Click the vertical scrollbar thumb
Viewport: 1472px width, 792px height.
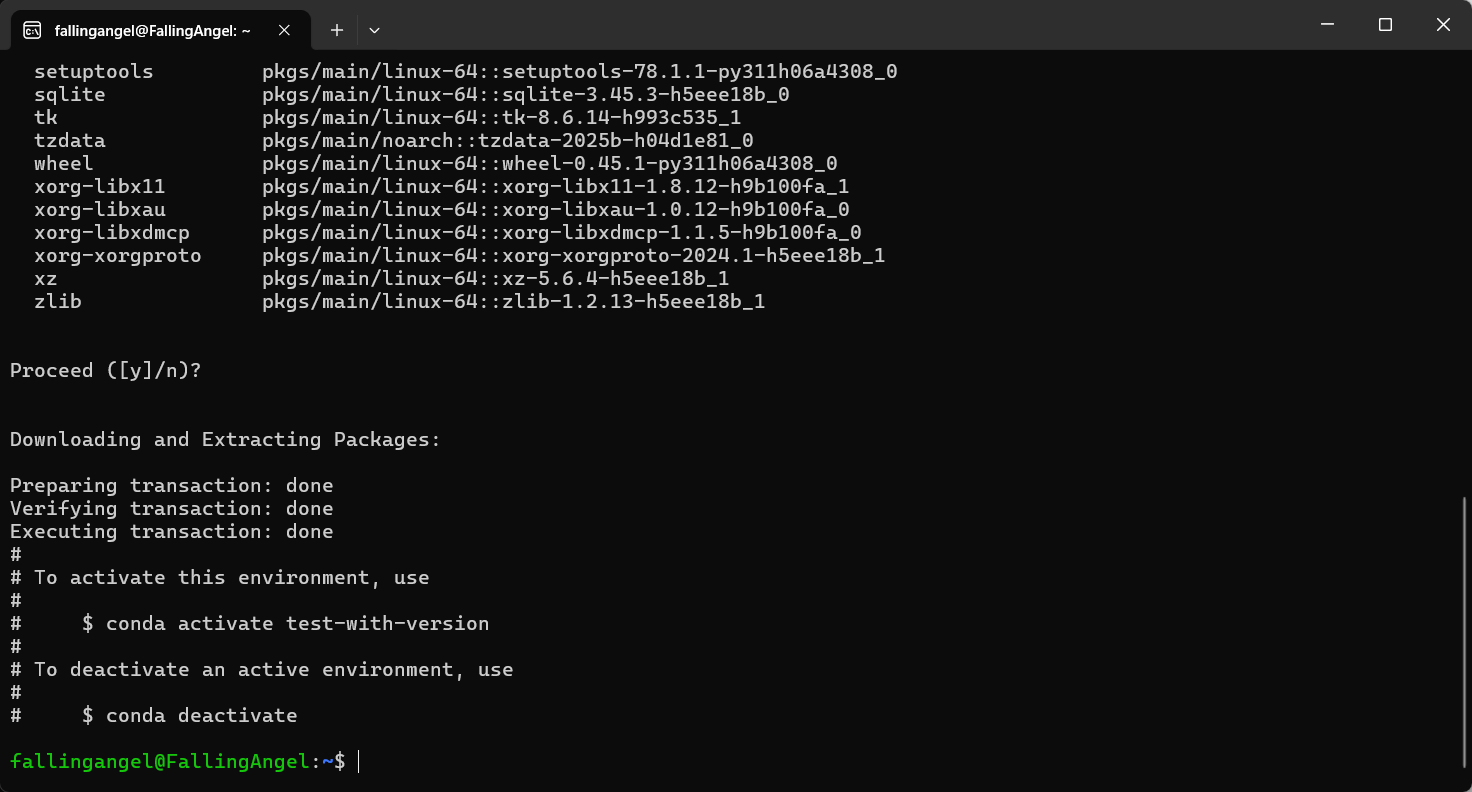(1465, 631)
